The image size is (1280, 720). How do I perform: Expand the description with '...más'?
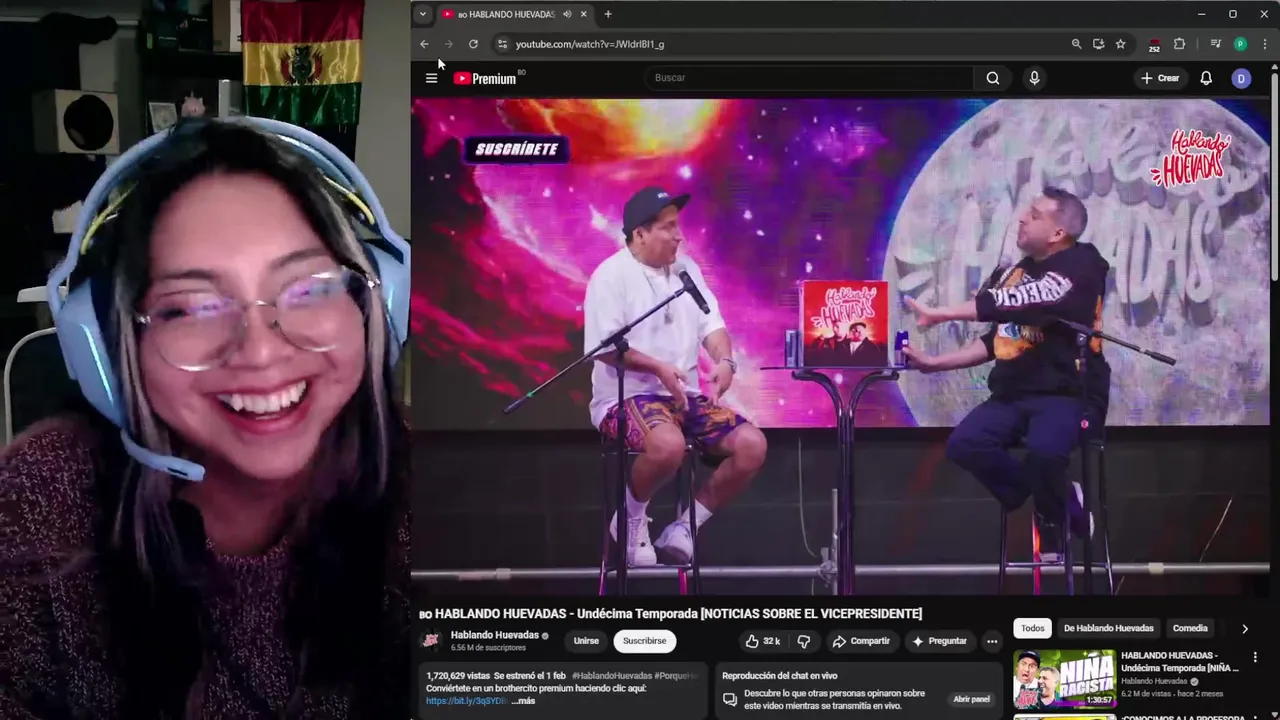coord(524,701)
